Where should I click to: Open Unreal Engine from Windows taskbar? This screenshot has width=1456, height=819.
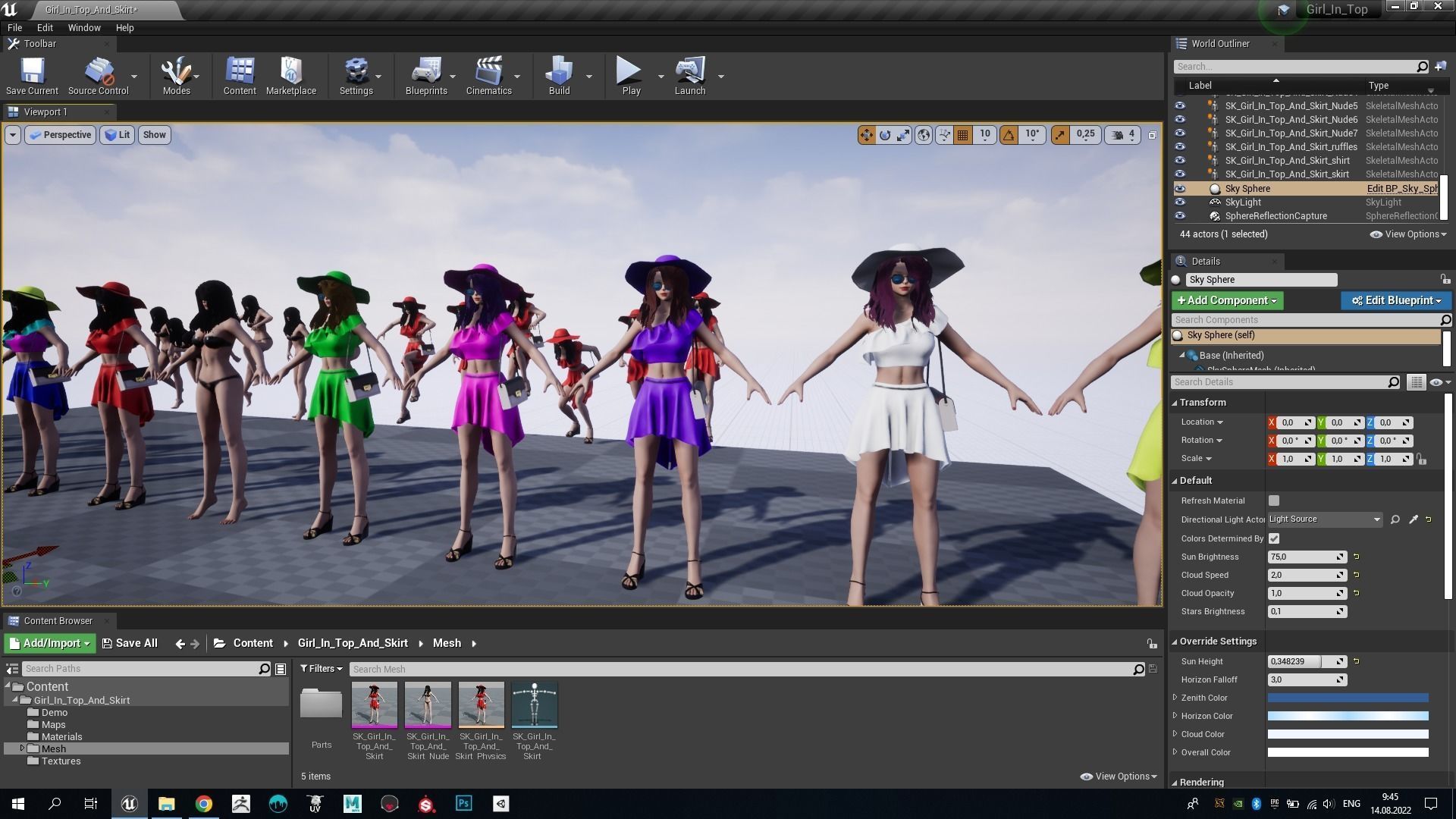tap(129, 804)
